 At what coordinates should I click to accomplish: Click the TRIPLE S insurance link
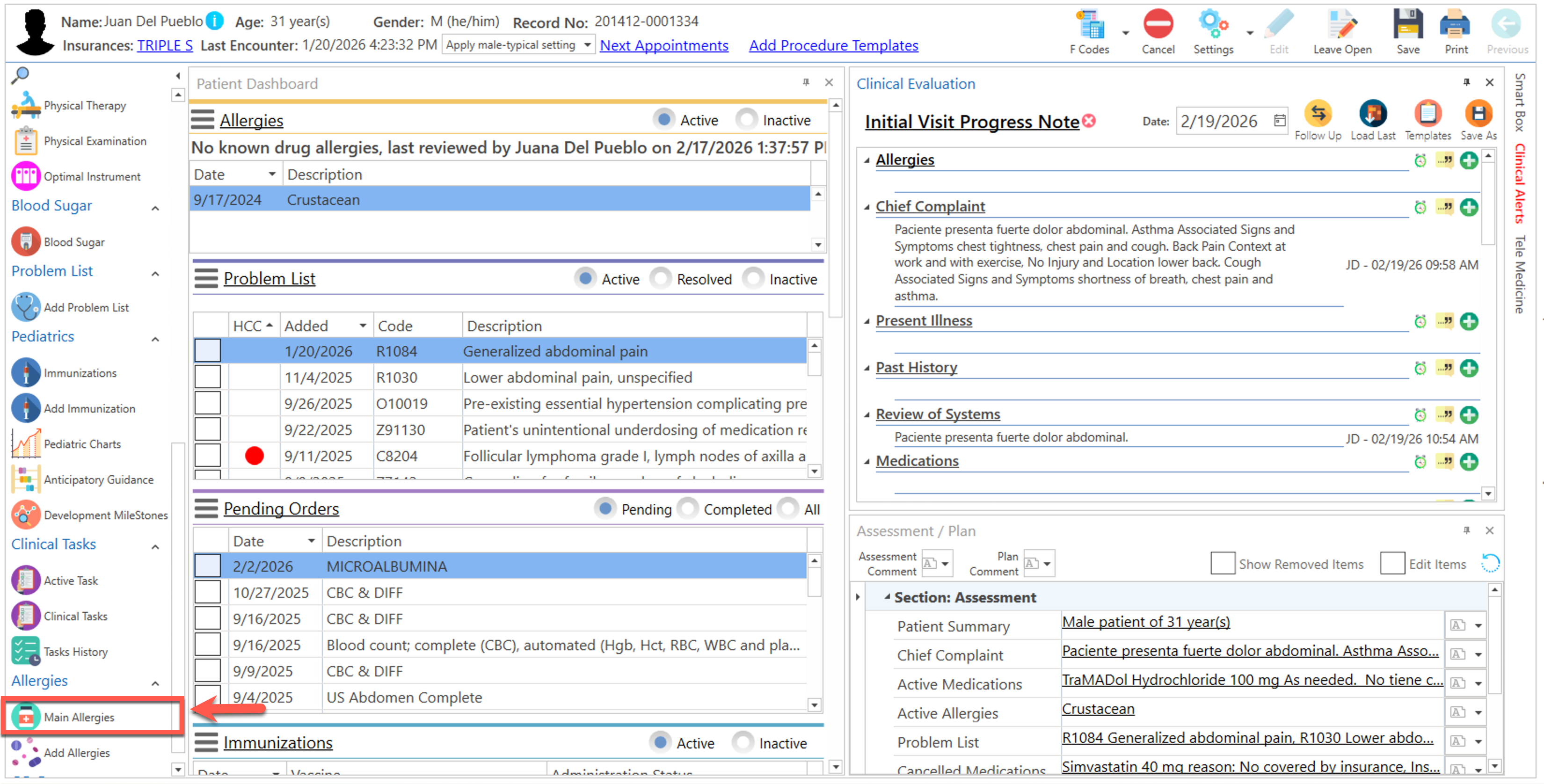click(x=164, y=45)
